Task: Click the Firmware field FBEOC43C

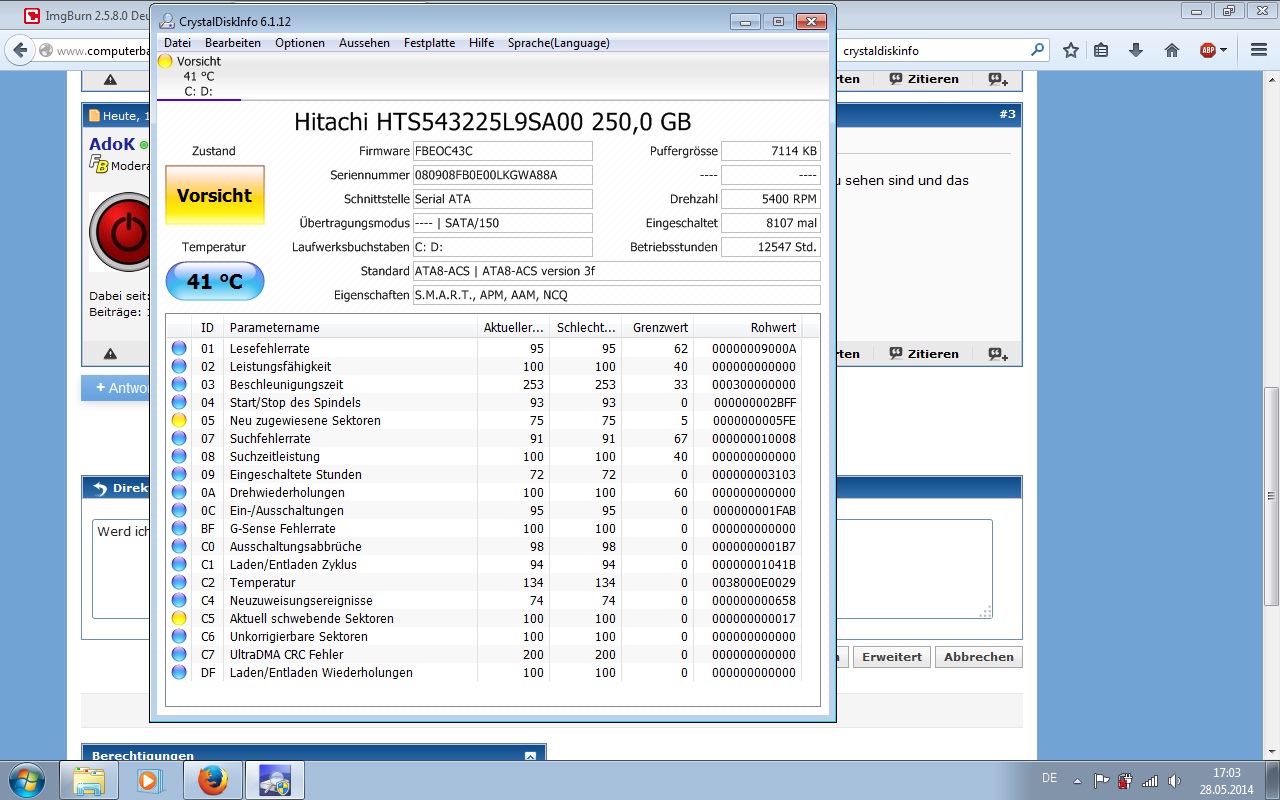Action: [502, 151]
